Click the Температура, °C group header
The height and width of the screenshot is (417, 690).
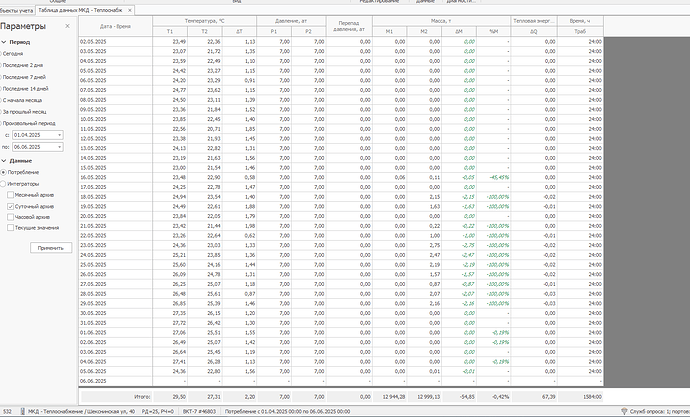pyautogui.click(x=205, y=21)
